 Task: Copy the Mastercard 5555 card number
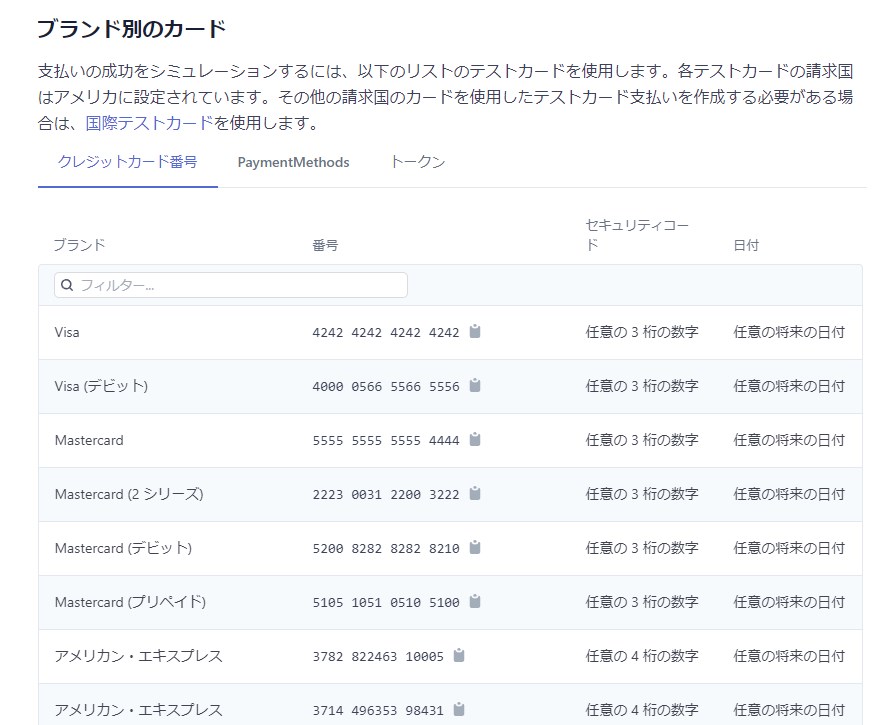[475, 439]
